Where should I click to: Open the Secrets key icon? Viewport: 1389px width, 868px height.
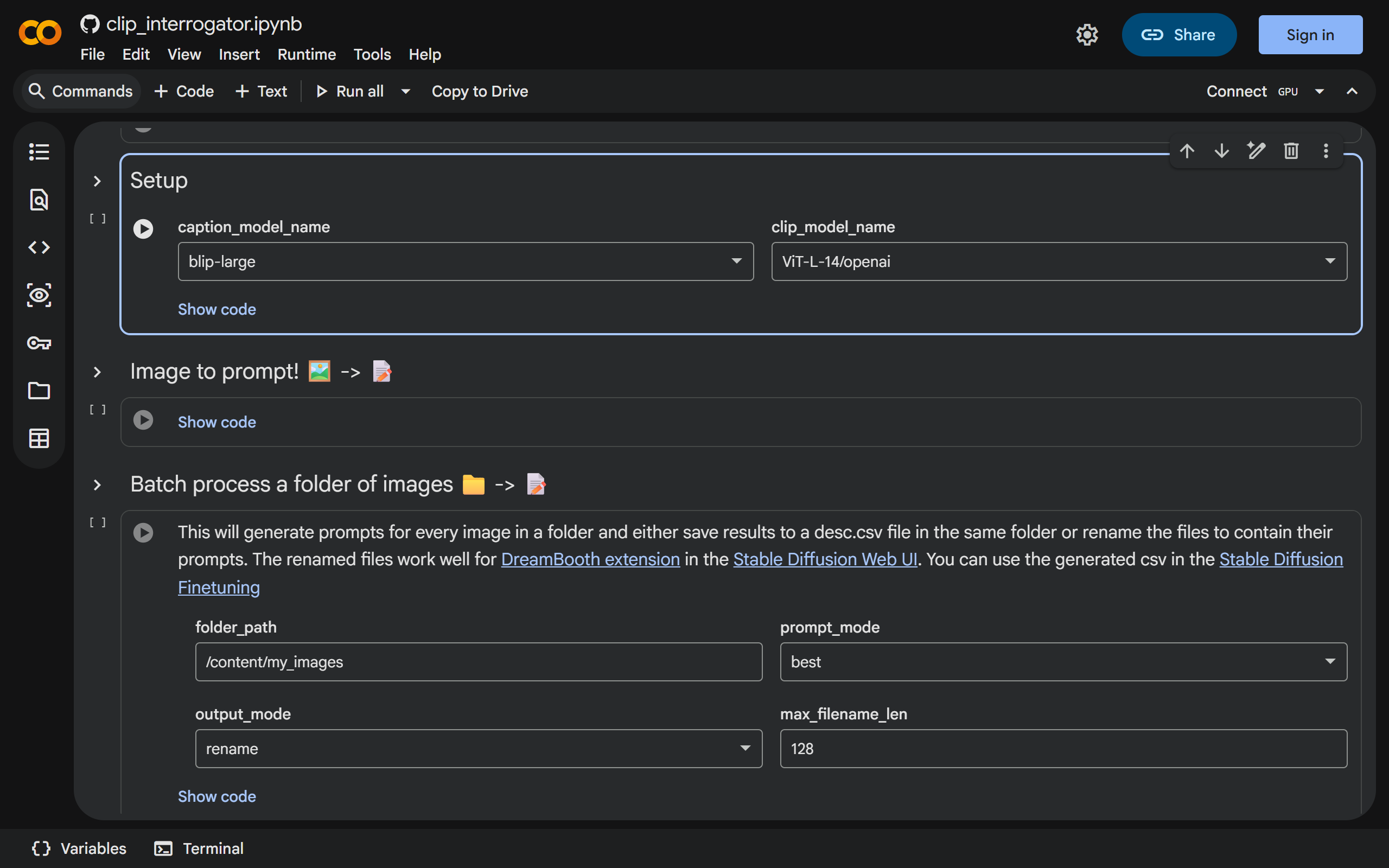coord(39,343)
